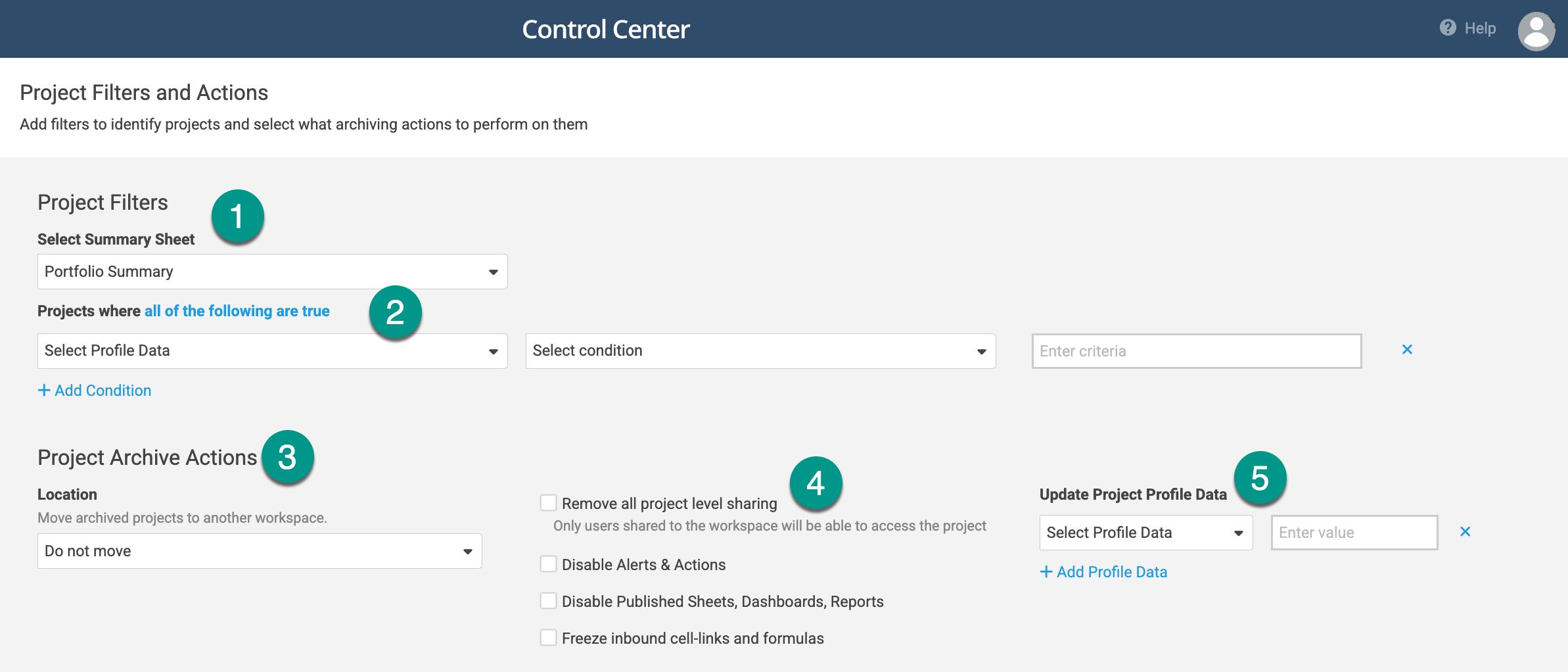Click the Help question mark icon
The width and height of the screenshot is (1568, 672).
pyautogui.click(x=1448, y=28)
